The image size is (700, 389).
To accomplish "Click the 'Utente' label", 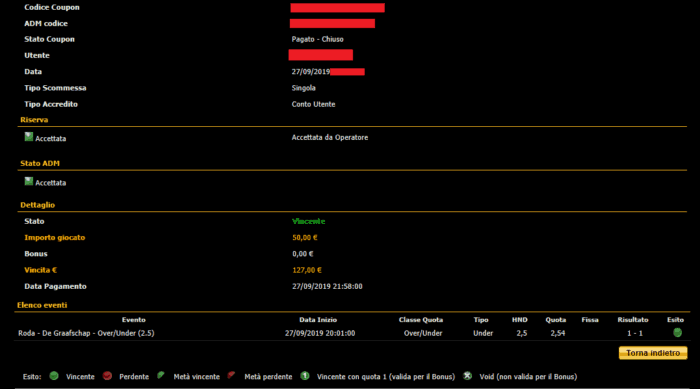I will (x=37, y=55).
